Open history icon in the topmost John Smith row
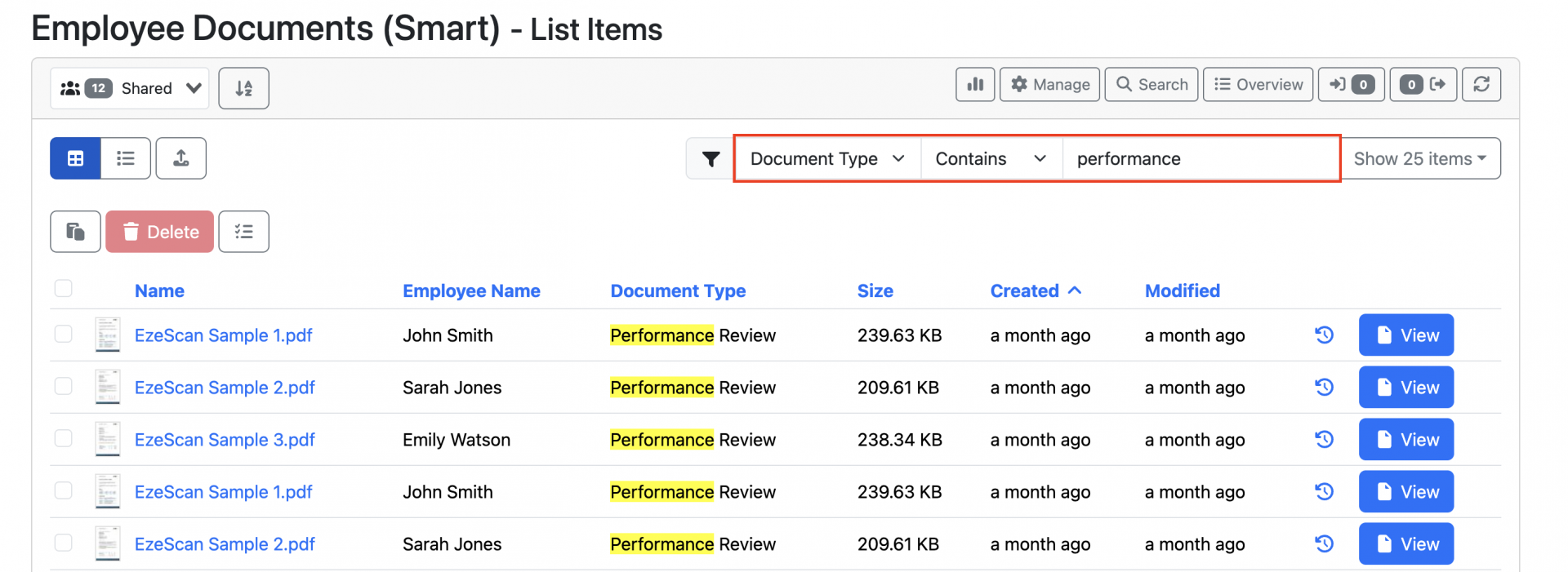Screen dimensions: 1568x572 1324,335
